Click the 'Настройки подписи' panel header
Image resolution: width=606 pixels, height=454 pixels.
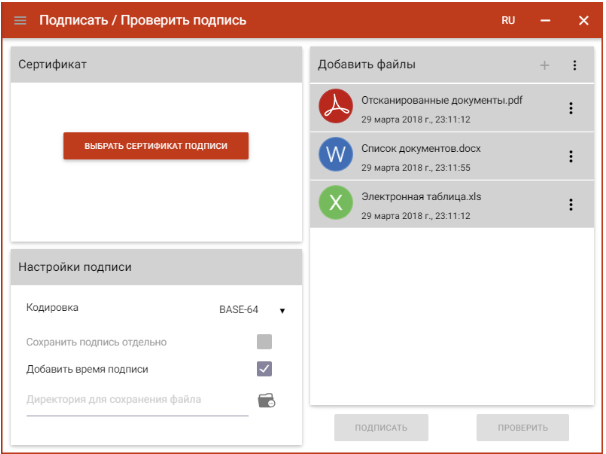tap(156, 267)
